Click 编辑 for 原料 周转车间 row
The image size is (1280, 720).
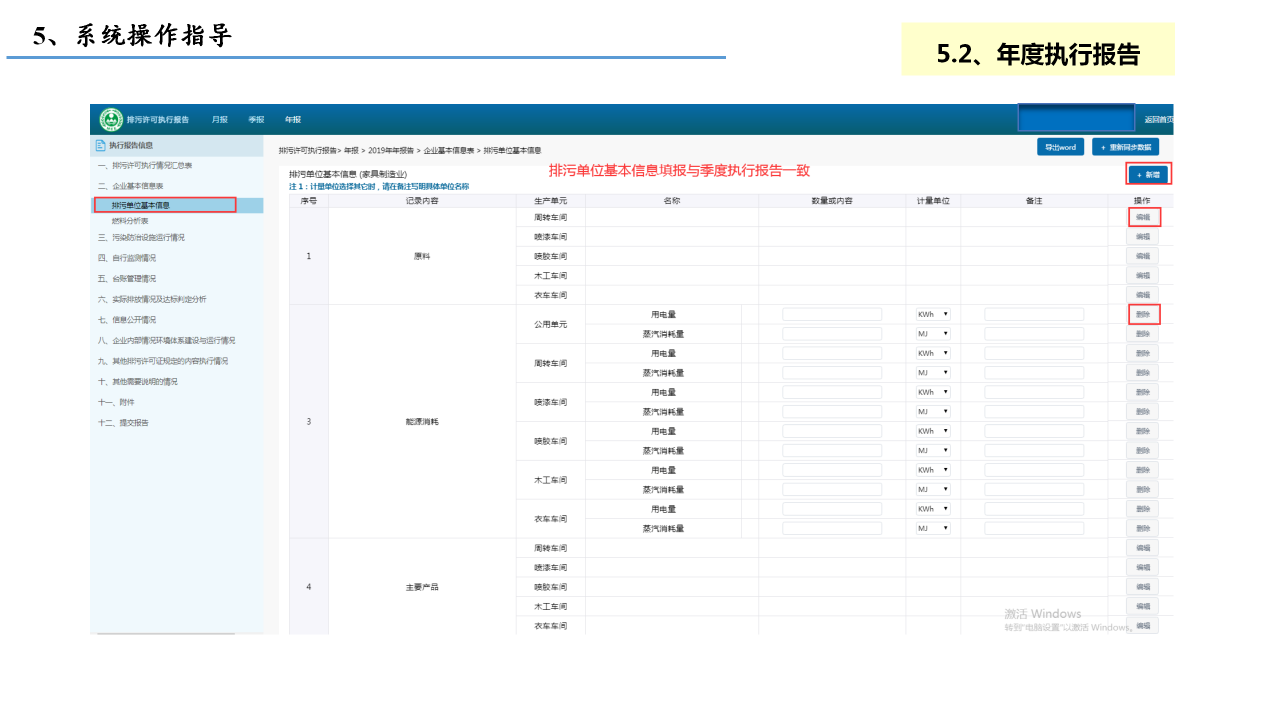click(x=1143, y=217)
